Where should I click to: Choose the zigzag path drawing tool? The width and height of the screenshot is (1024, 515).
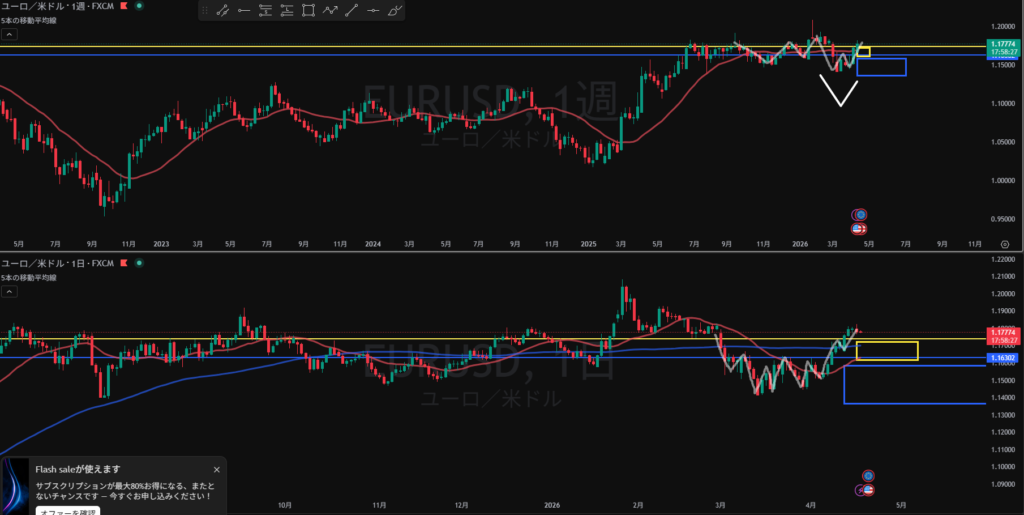pos(330,11)
